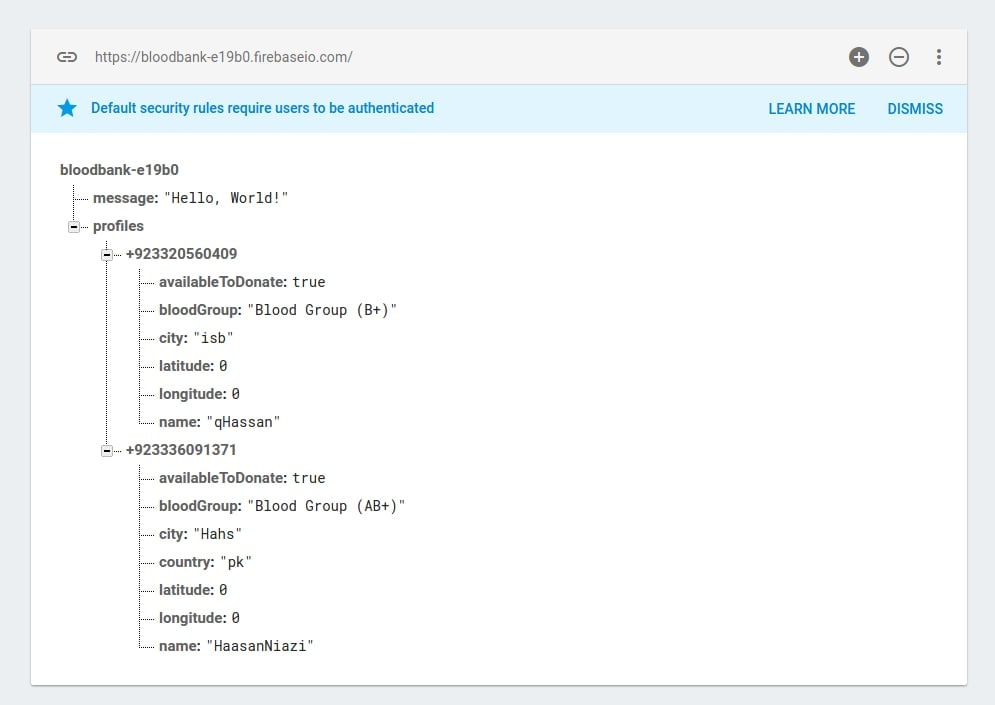The image size is (995, 705).
Task: Select the bloodbank-e19b0 root node
Action: tap(119, 170)
